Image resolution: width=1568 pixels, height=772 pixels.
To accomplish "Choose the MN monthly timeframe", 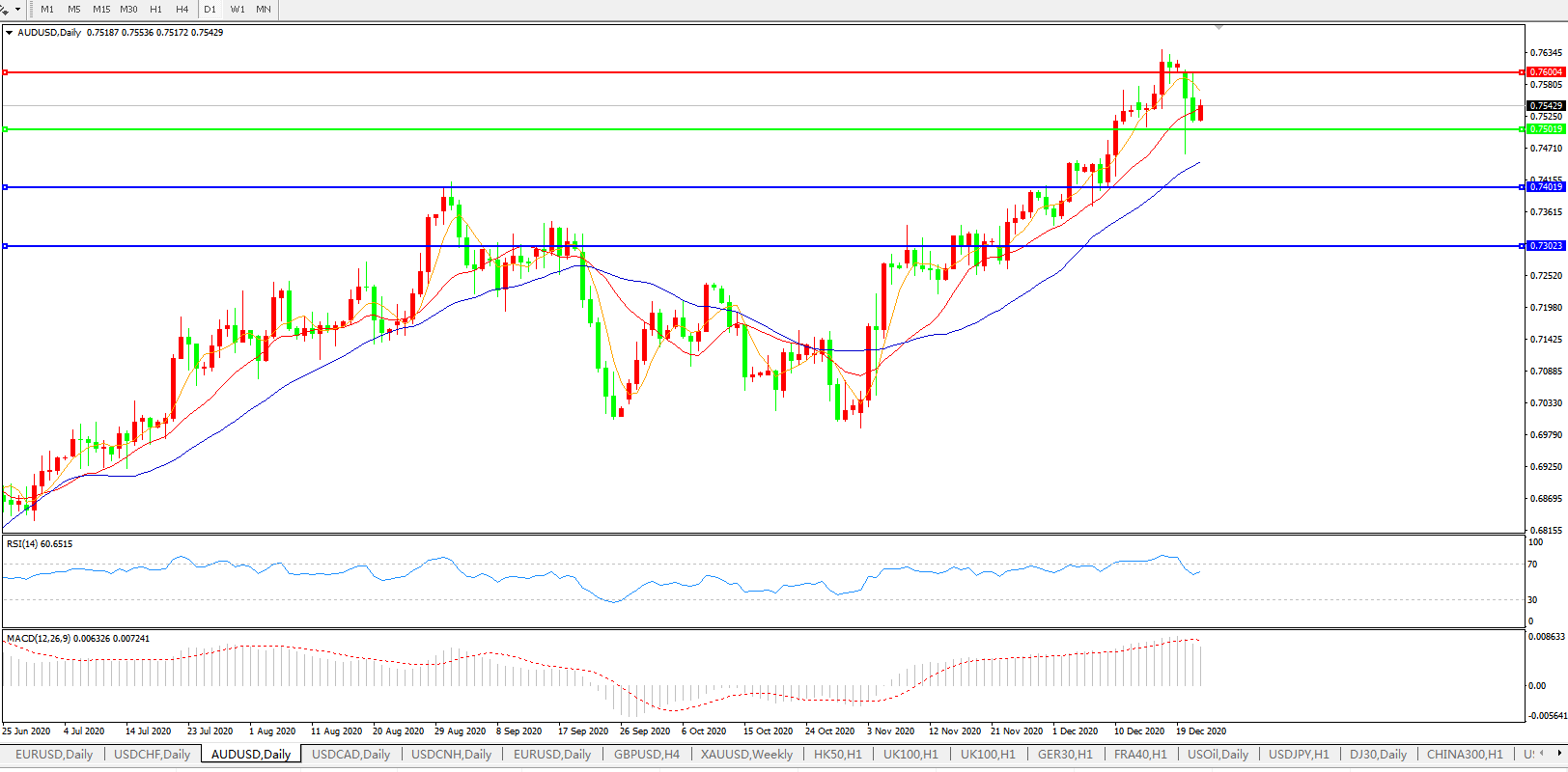I will (x=264, y=10).
